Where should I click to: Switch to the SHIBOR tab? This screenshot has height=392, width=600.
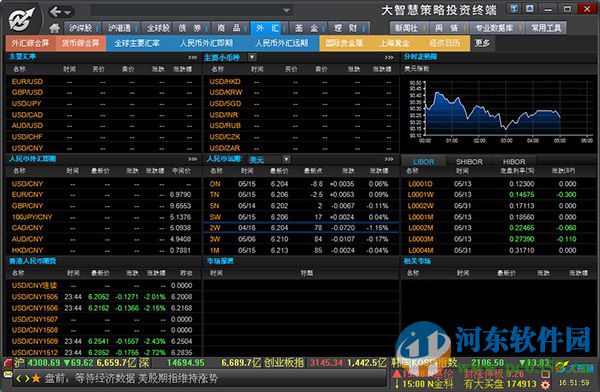click(x=469, y=162)
